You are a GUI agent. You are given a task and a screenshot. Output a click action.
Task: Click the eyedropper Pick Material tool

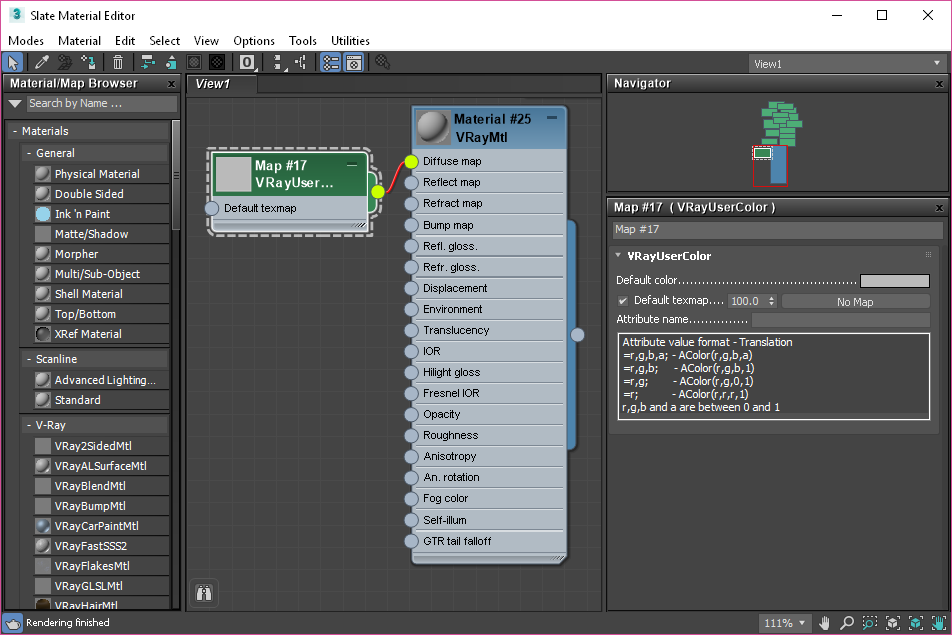pyautogui.click(x=41, y=63)
